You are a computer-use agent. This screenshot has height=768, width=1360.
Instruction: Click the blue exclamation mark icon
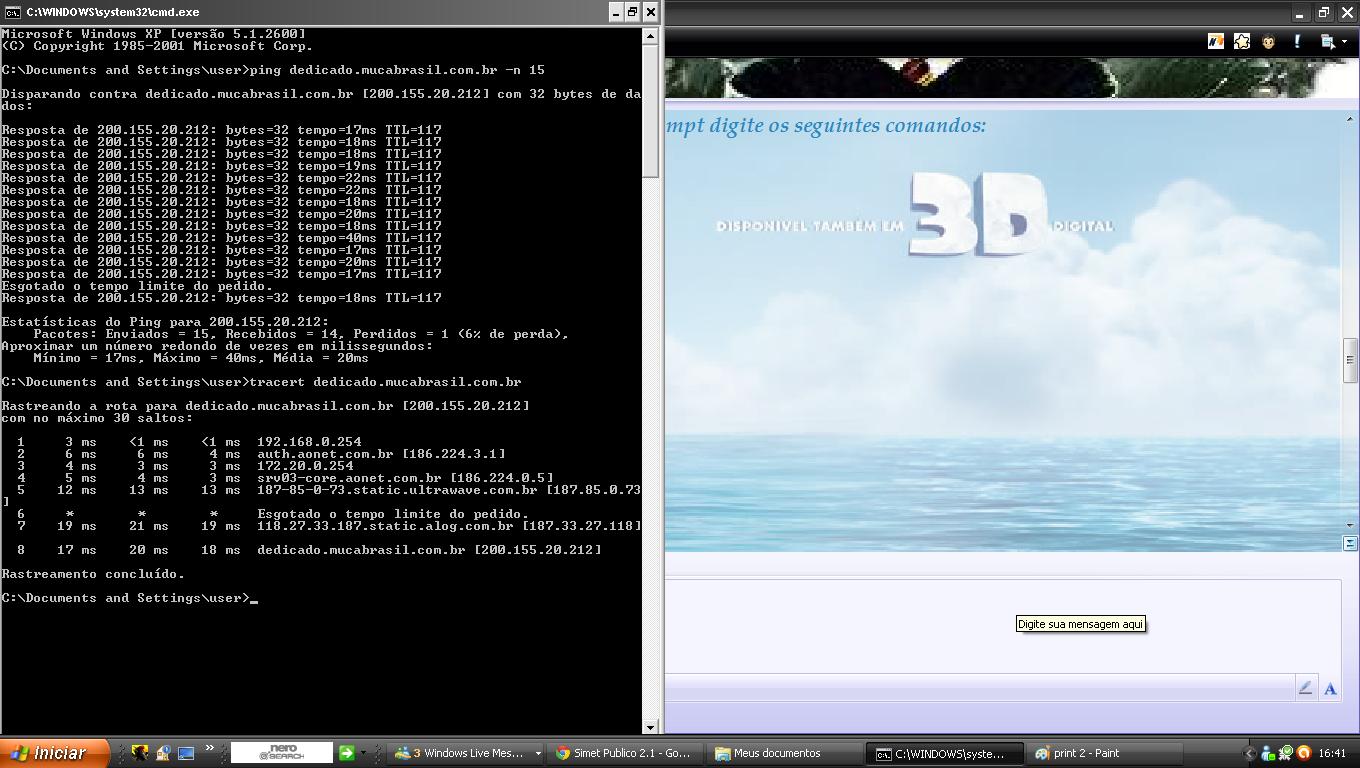tap(1297, 42)
